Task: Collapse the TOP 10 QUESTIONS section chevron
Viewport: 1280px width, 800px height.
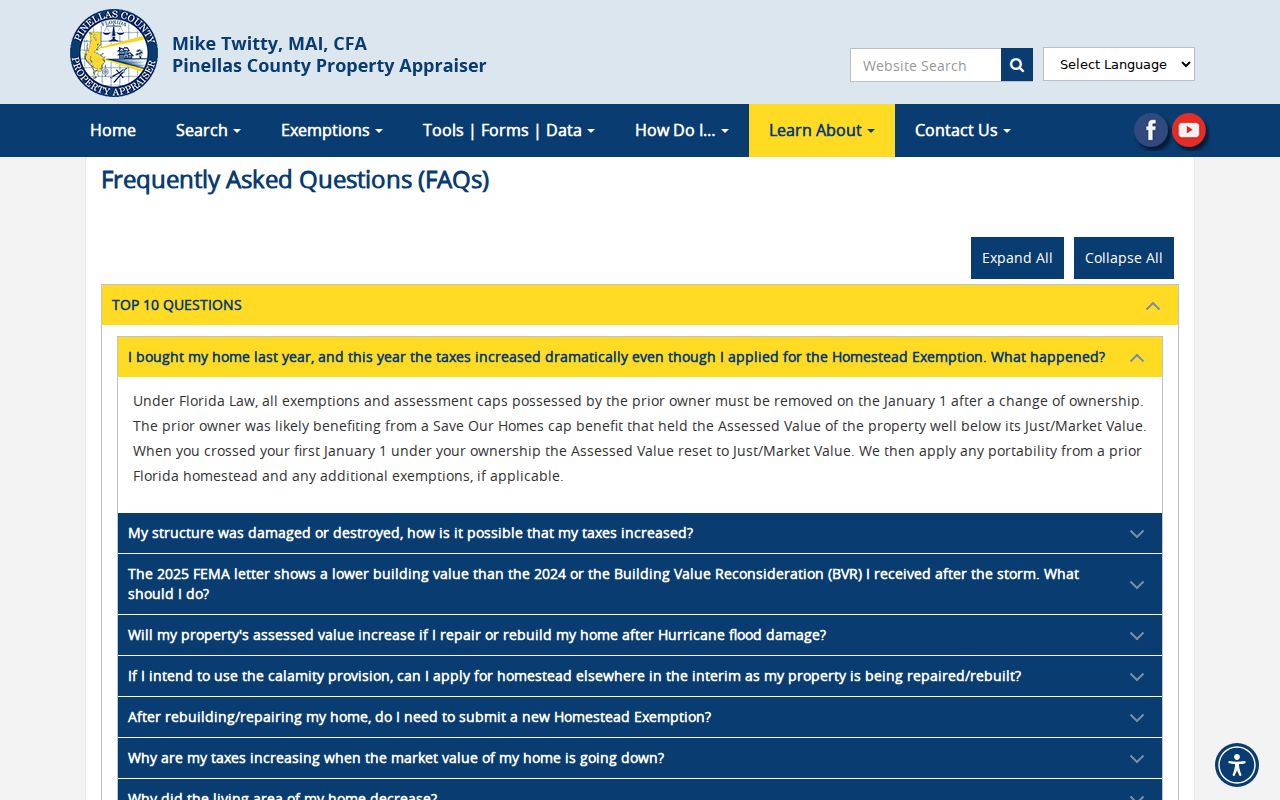Action: tap(1153, 305)
